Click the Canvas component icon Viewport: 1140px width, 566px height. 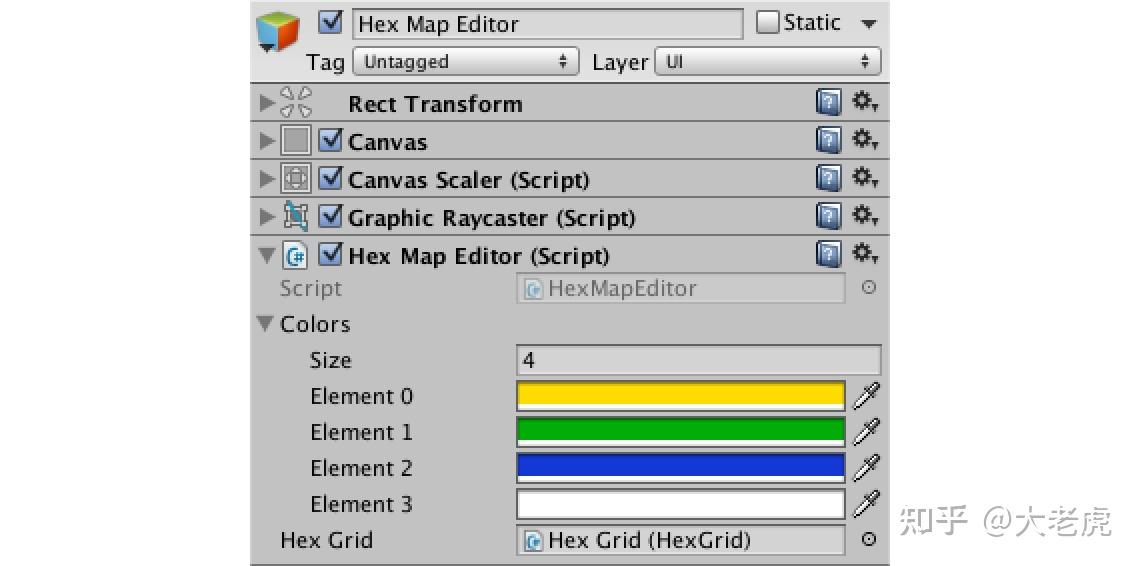[x=296, y=141]
